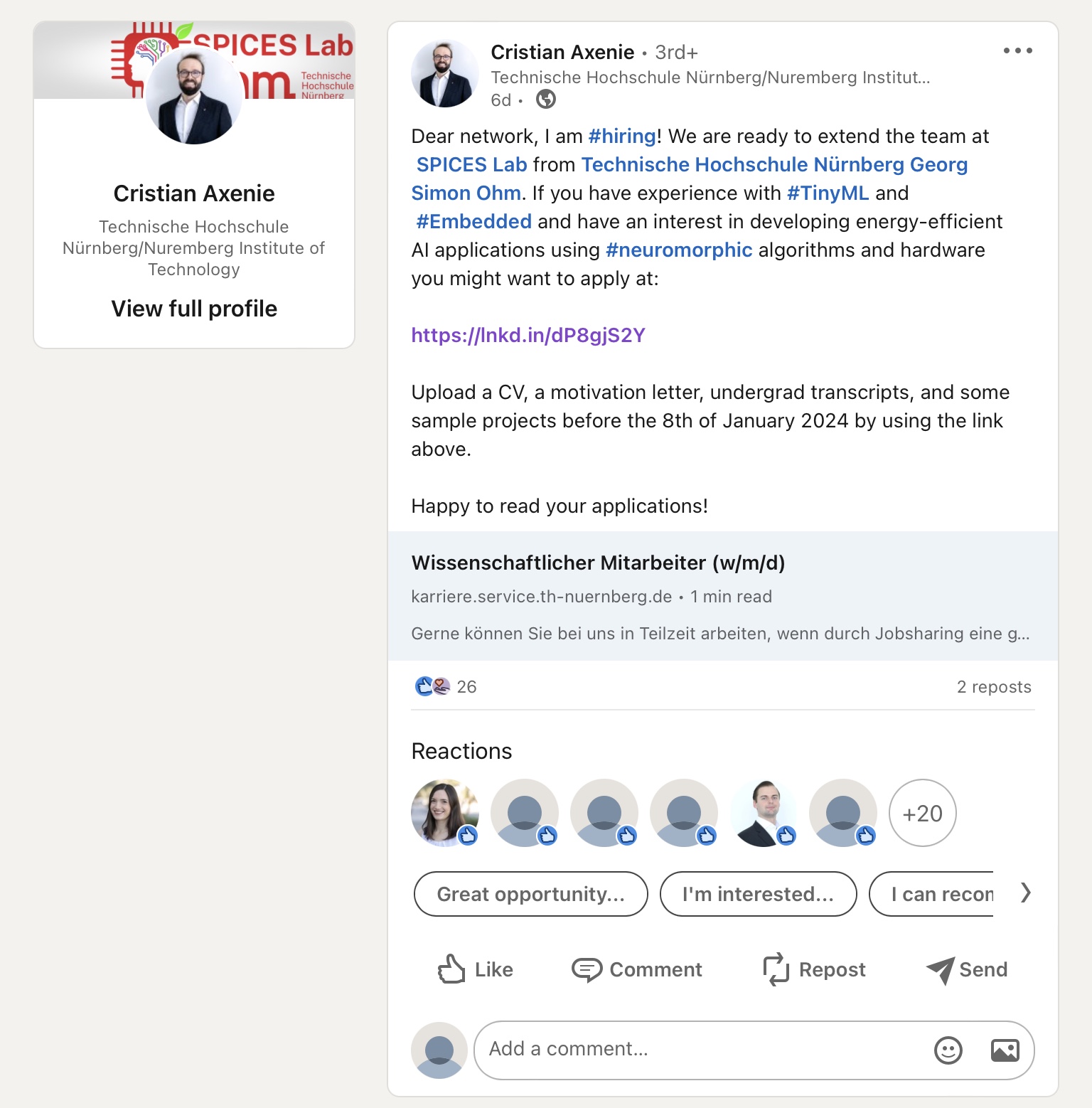Click the 26 reactions count
This screenshot has height=1108, width=1092.
466,687
